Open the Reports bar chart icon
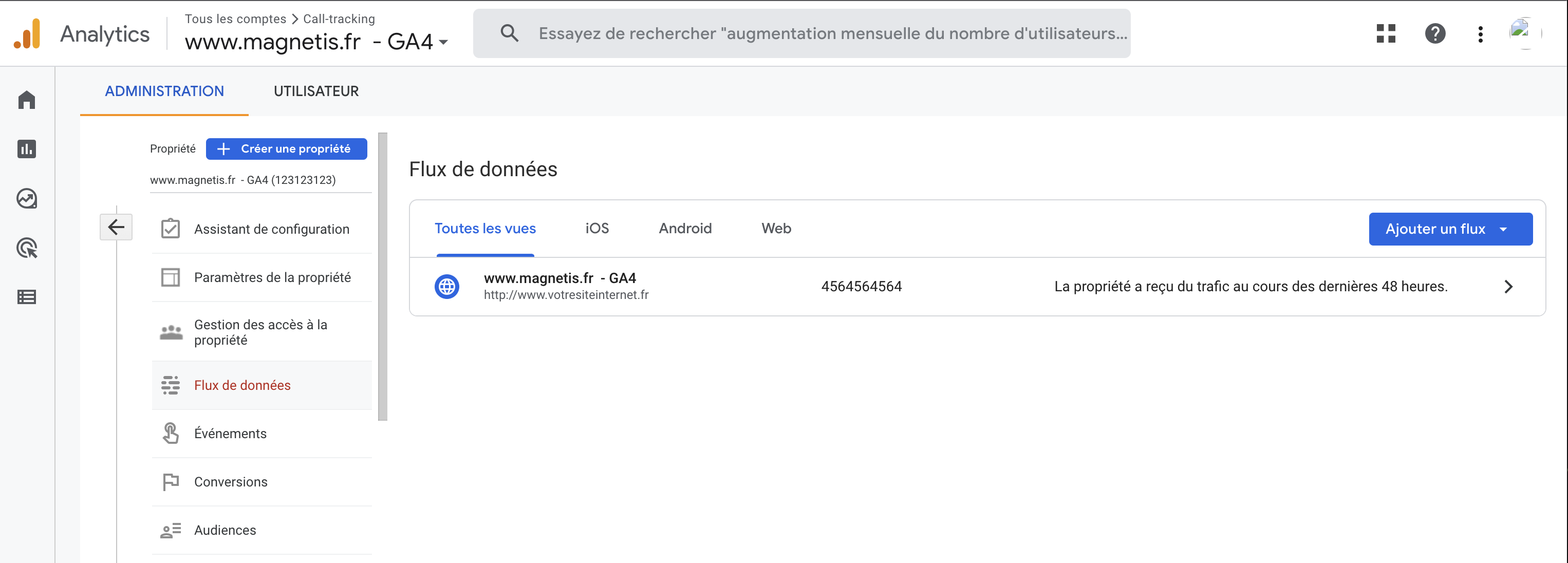Viewport: 1568px width, 563px height. [x=27, y=149]
